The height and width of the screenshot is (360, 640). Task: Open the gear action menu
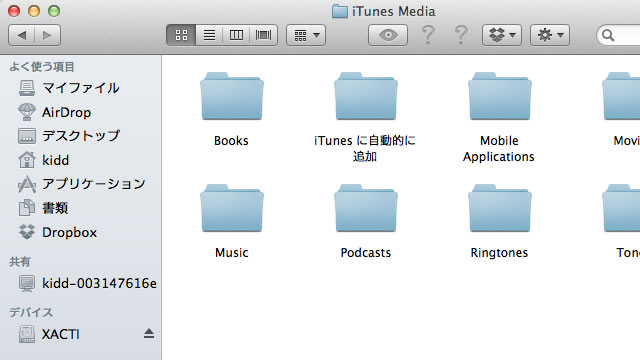[x=550, y=35]
